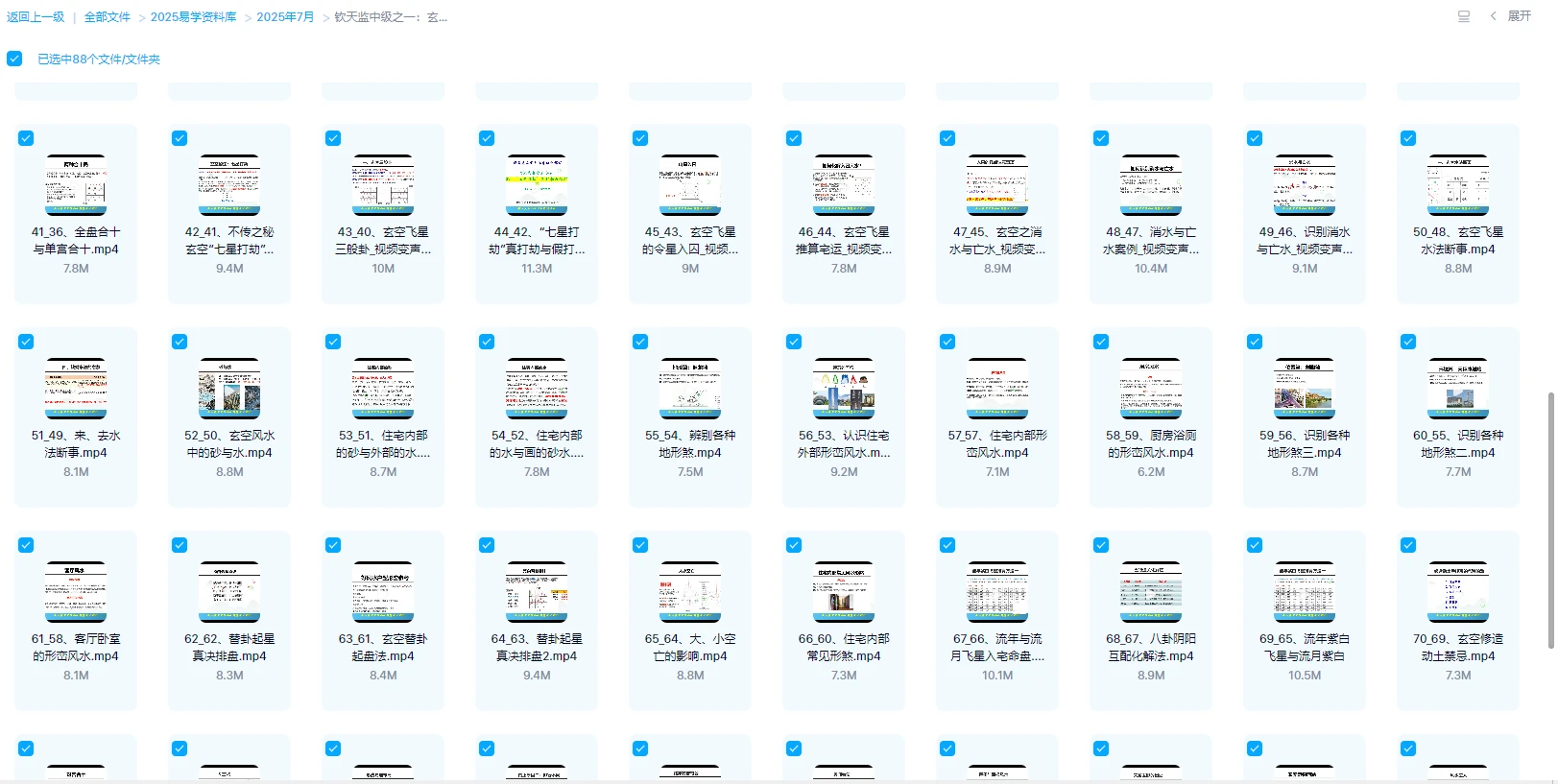
Task: Open thumbnail of 43_40、玄空飞星三般卦 video
Action: pyautogui.click(x=383, y=184)
